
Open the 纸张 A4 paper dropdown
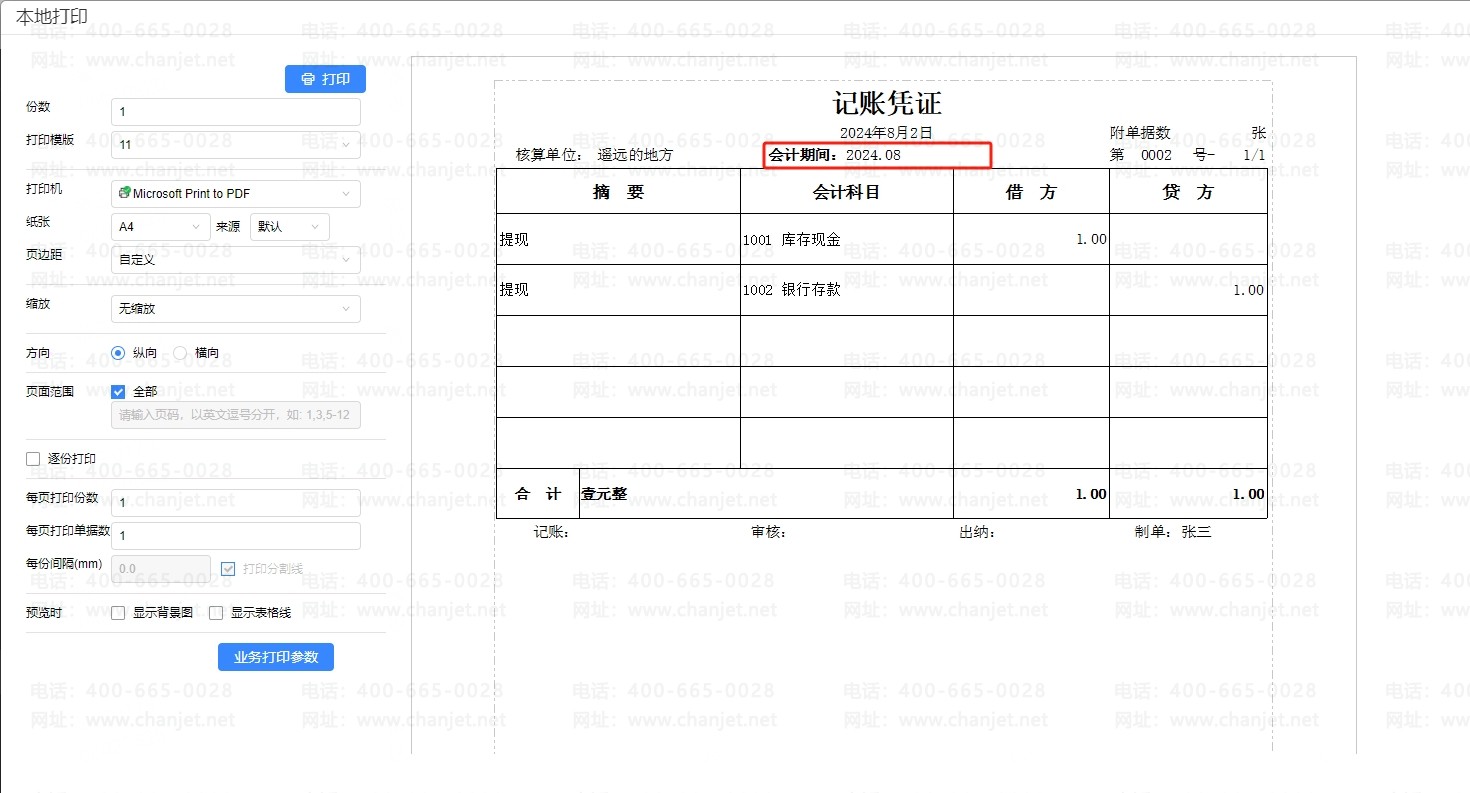pyautogui.click(x=161, y=227)
